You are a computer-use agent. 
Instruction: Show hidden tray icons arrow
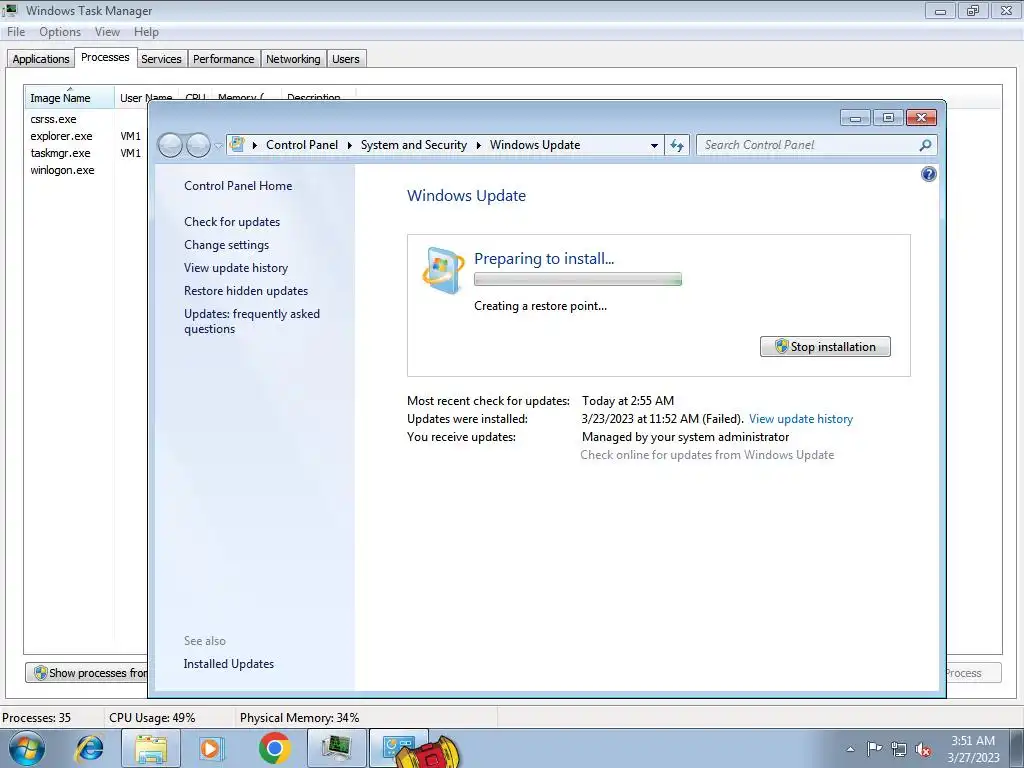click(x=850, y=749)
